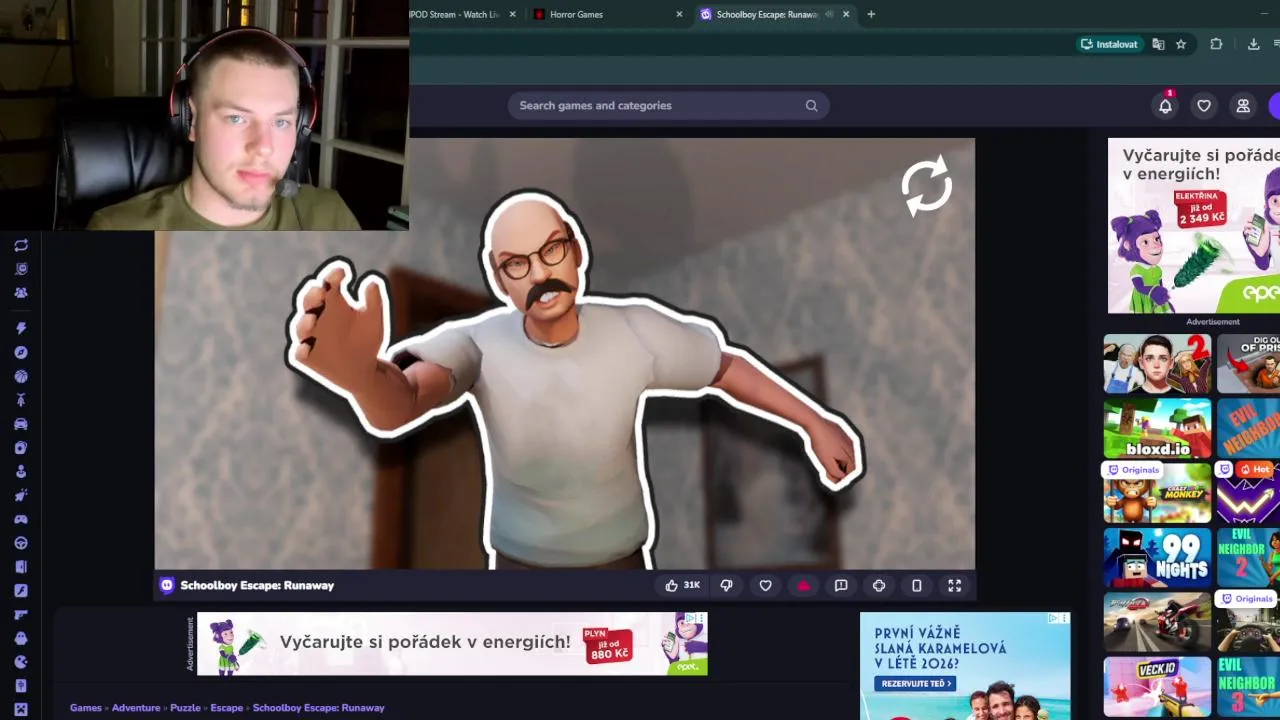Screen dimensions: 1280x720
Task: Open friends icon in site header
Action: (1243, 105)
